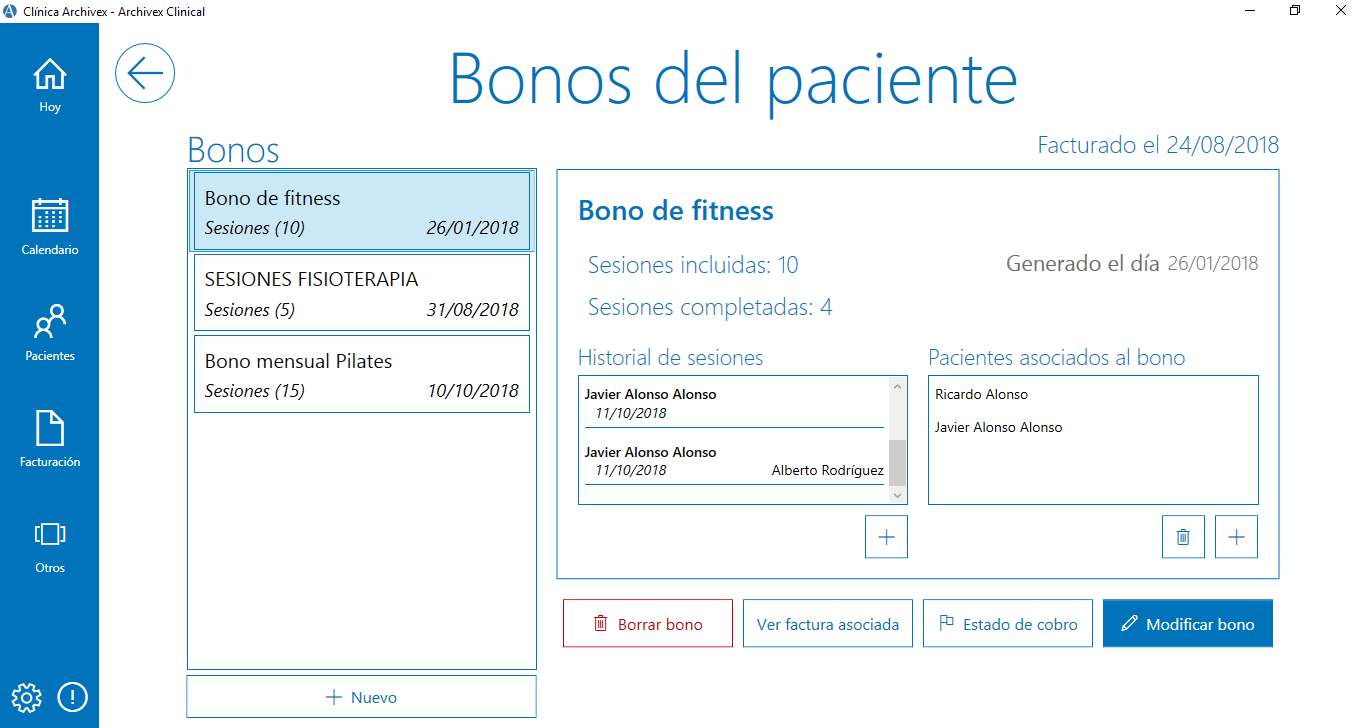Click the Nuevo button to create a bono
1366x728 pixels.
361,696
